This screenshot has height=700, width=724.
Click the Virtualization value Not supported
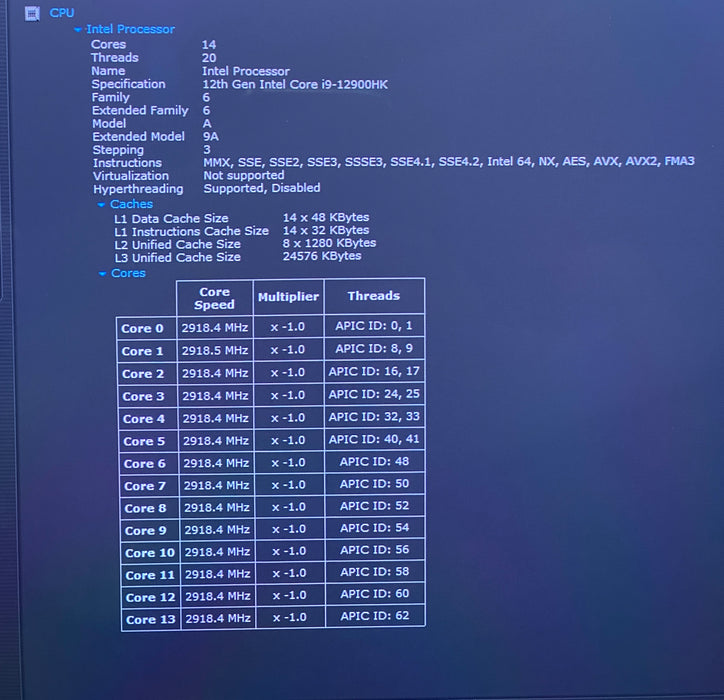click(244, 175)
